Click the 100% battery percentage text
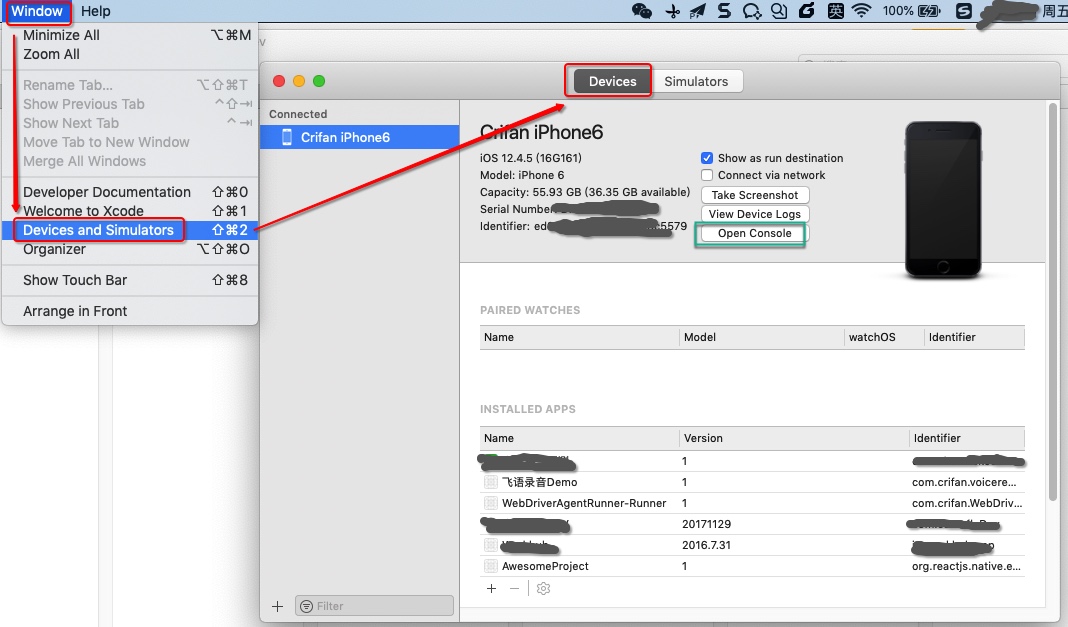This screenshot has height=627, width=1068. pos(898,11)
